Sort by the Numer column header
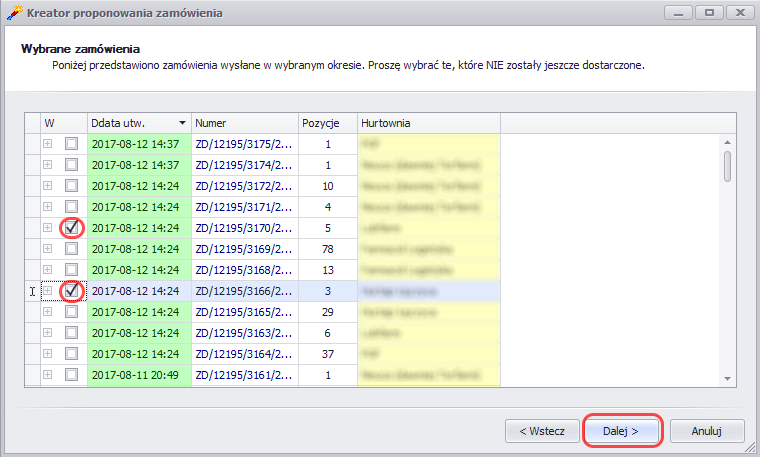 click(243, 123)
